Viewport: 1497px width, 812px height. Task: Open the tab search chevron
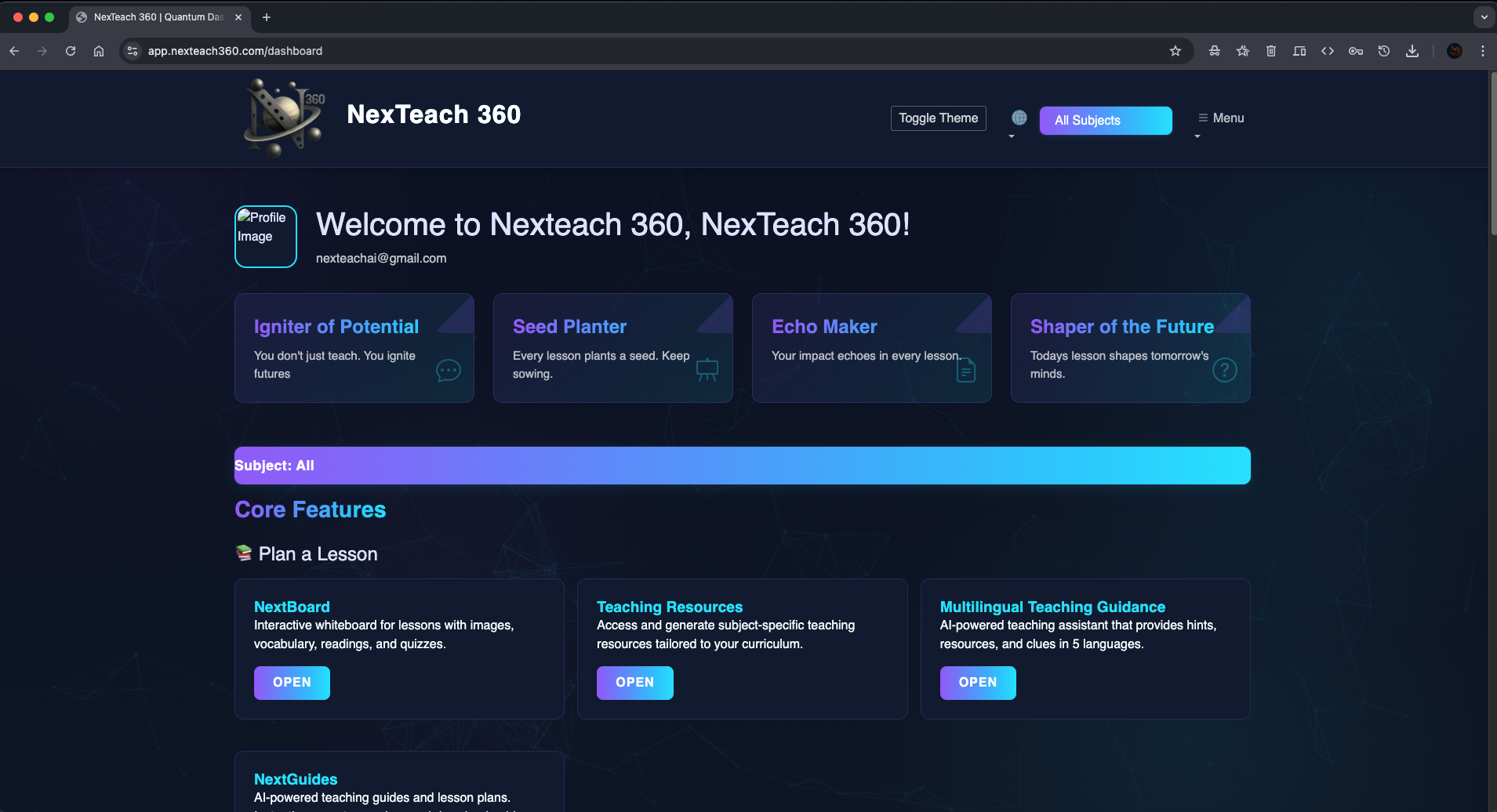(1484, 17)
